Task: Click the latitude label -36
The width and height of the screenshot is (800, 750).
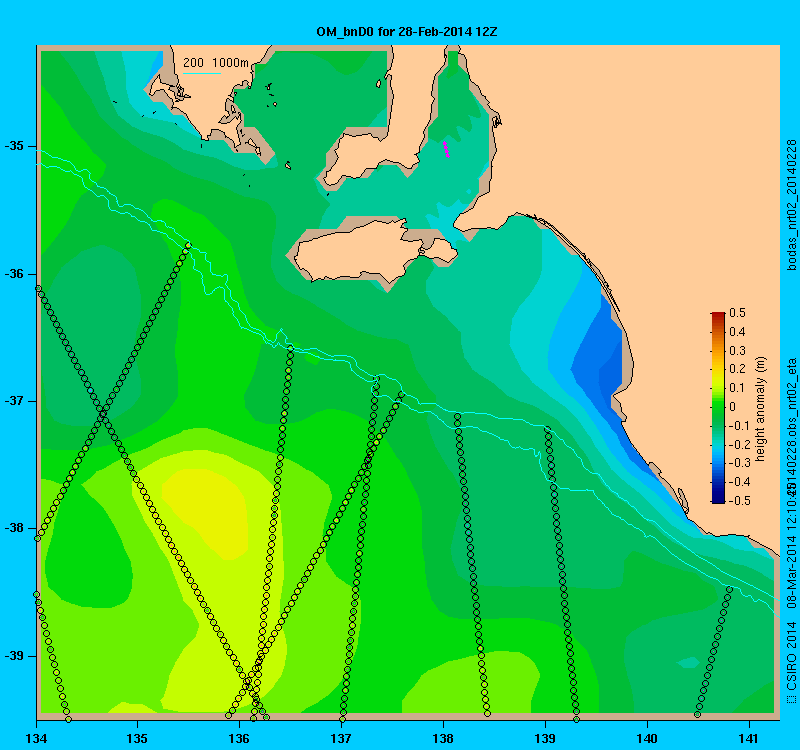Action: tap(14, 274)
